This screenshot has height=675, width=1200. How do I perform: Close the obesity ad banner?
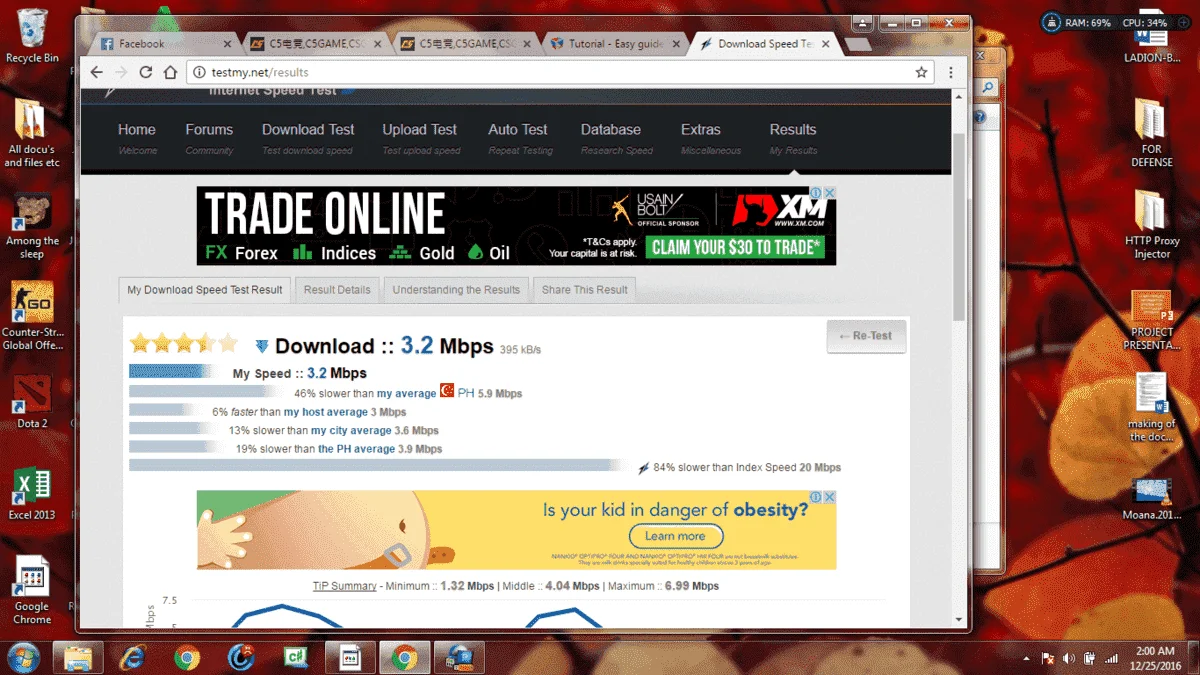829,497
